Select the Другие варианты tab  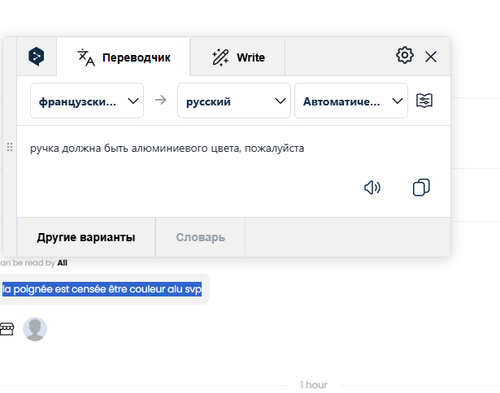click(86, 237)
